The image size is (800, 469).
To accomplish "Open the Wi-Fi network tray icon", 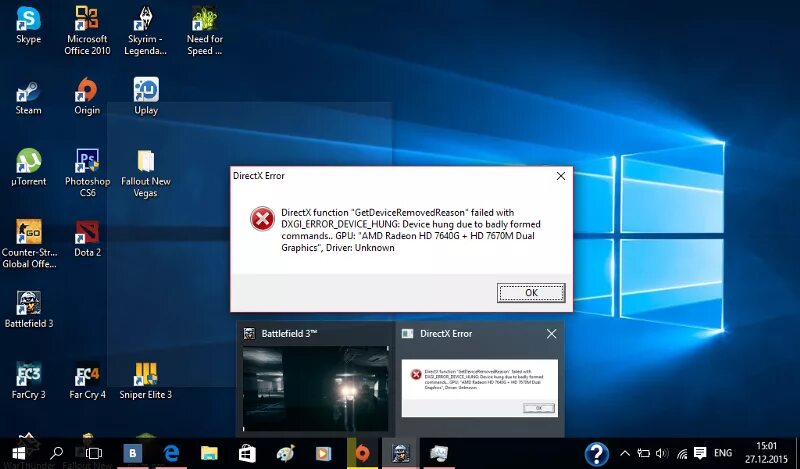I will click(682, 453).
